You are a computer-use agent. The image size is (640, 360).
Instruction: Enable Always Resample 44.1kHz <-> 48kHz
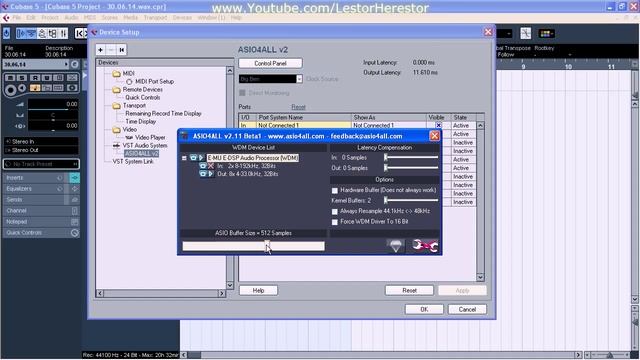click(x=335, y=211)
